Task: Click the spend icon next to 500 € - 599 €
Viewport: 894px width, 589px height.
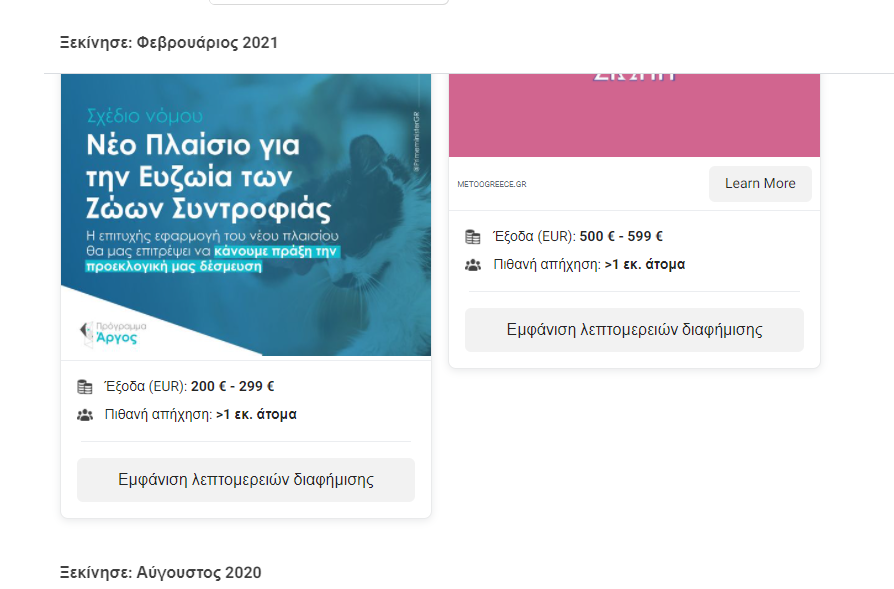Action: click(473, 237)
